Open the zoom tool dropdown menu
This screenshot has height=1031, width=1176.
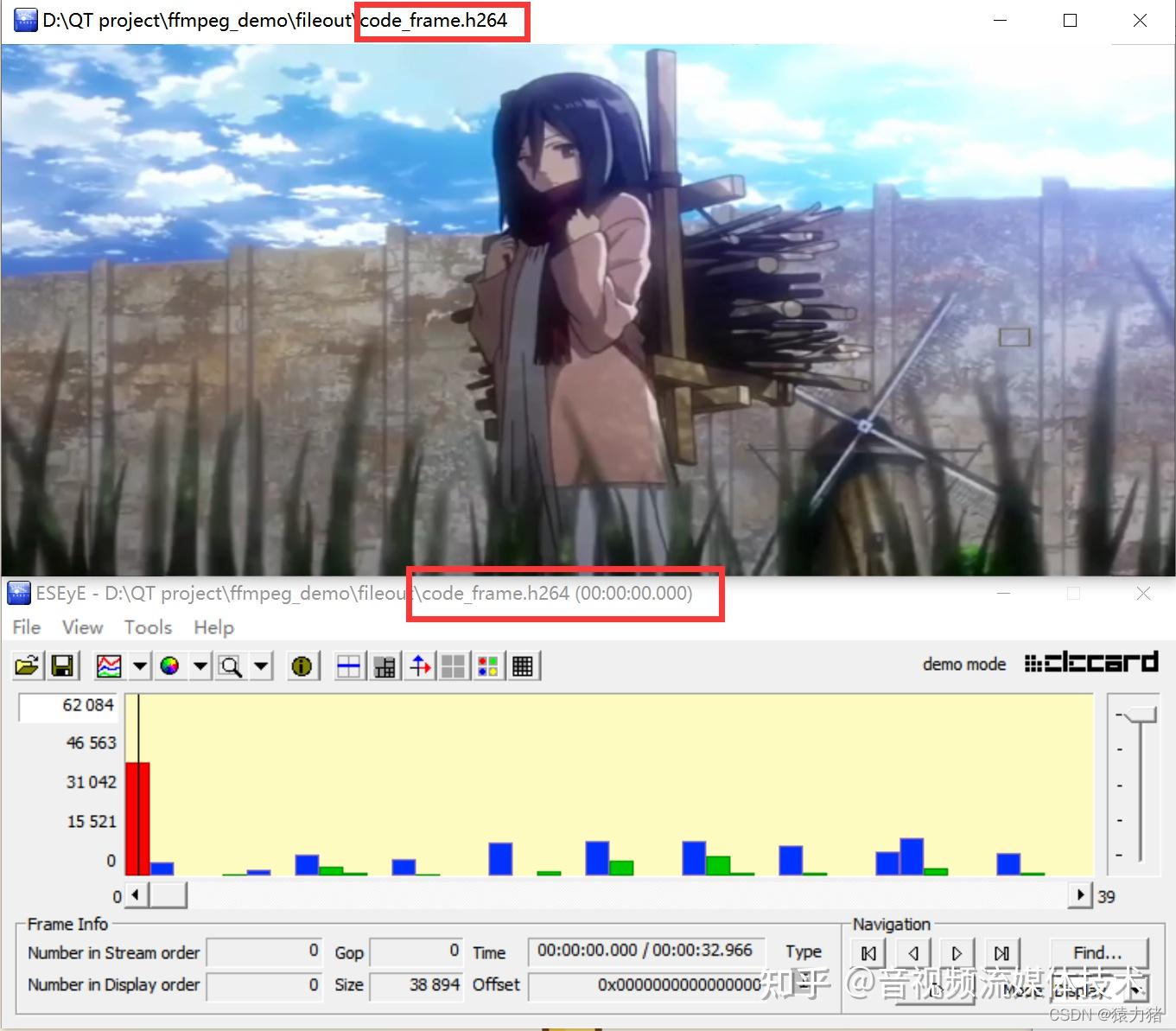coord(261,665)
